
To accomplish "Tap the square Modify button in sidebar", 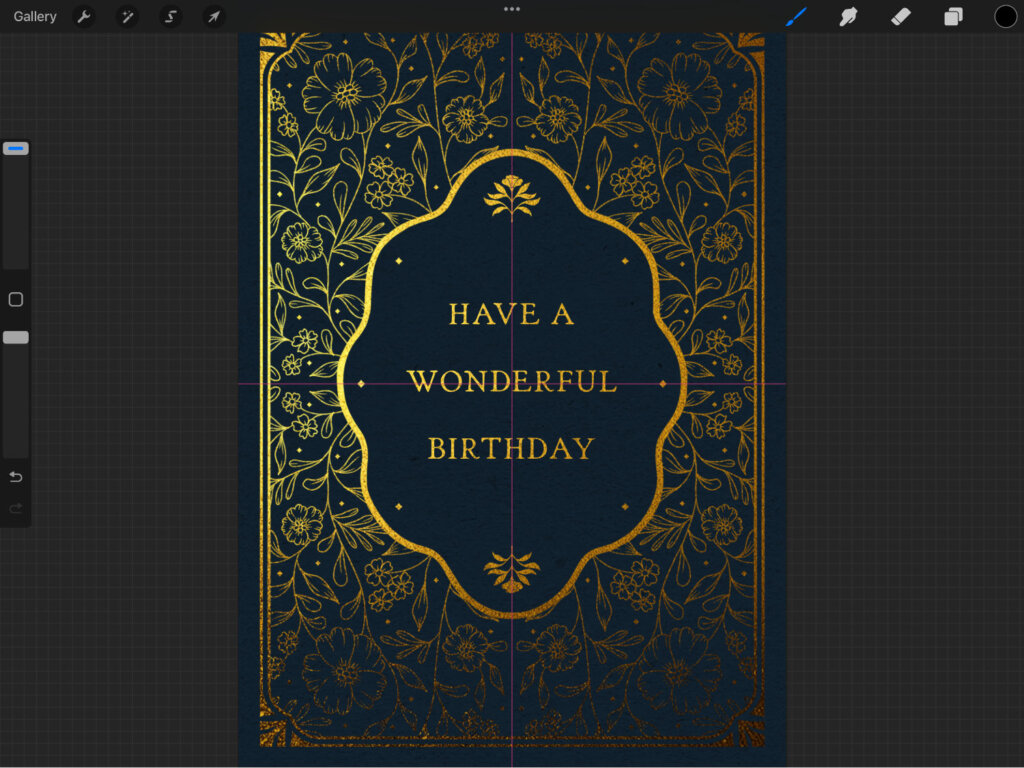I will pyautogui.click(x=16, y=300).
